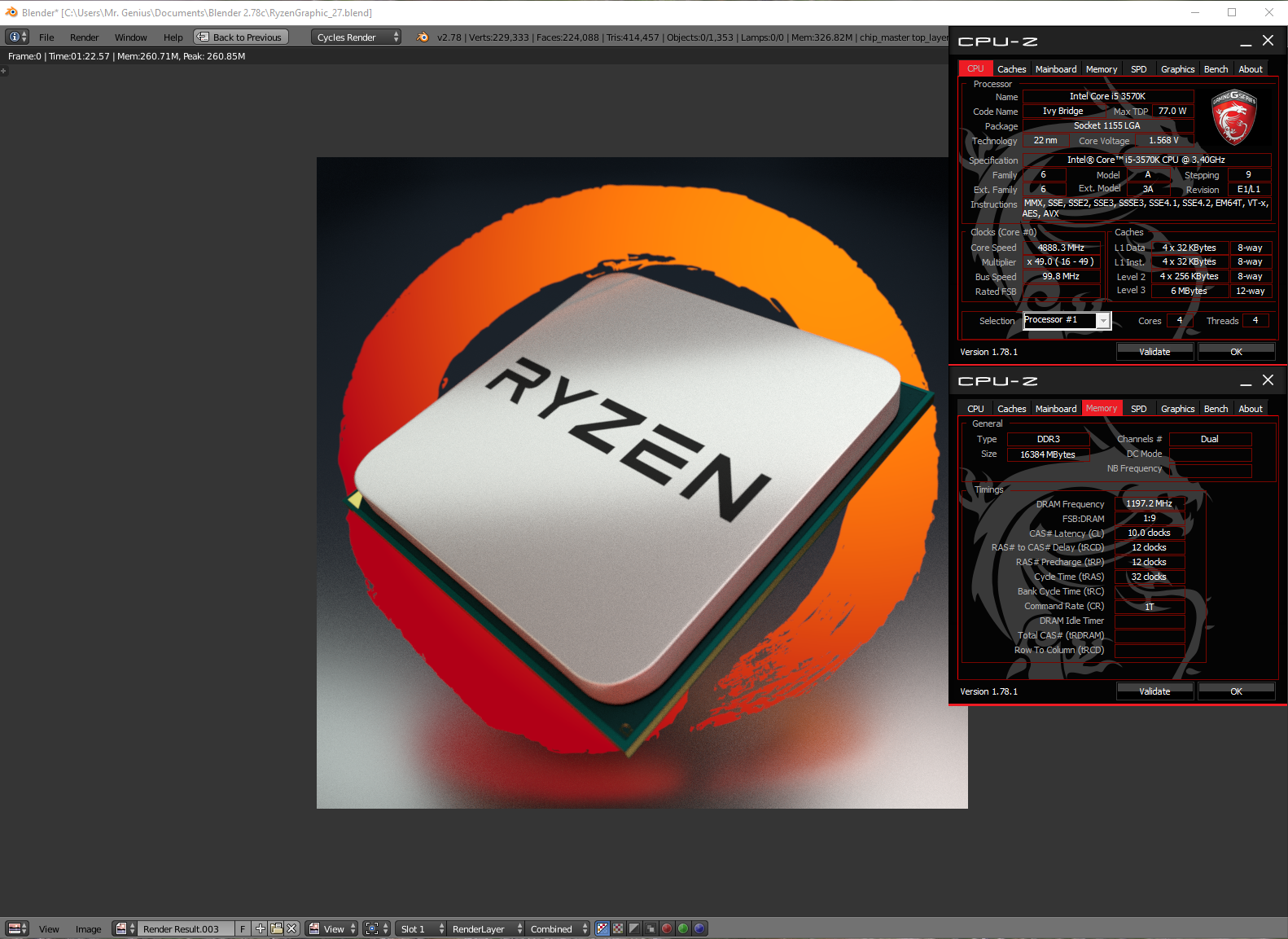Toggle the red channel display
The width and height of the screenshot is (1288, 939).
(x=667, y=928)
